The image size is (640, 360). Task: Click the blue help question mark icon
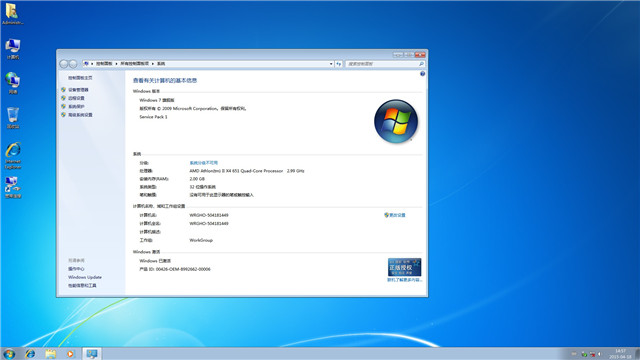[x=422, y=74]
